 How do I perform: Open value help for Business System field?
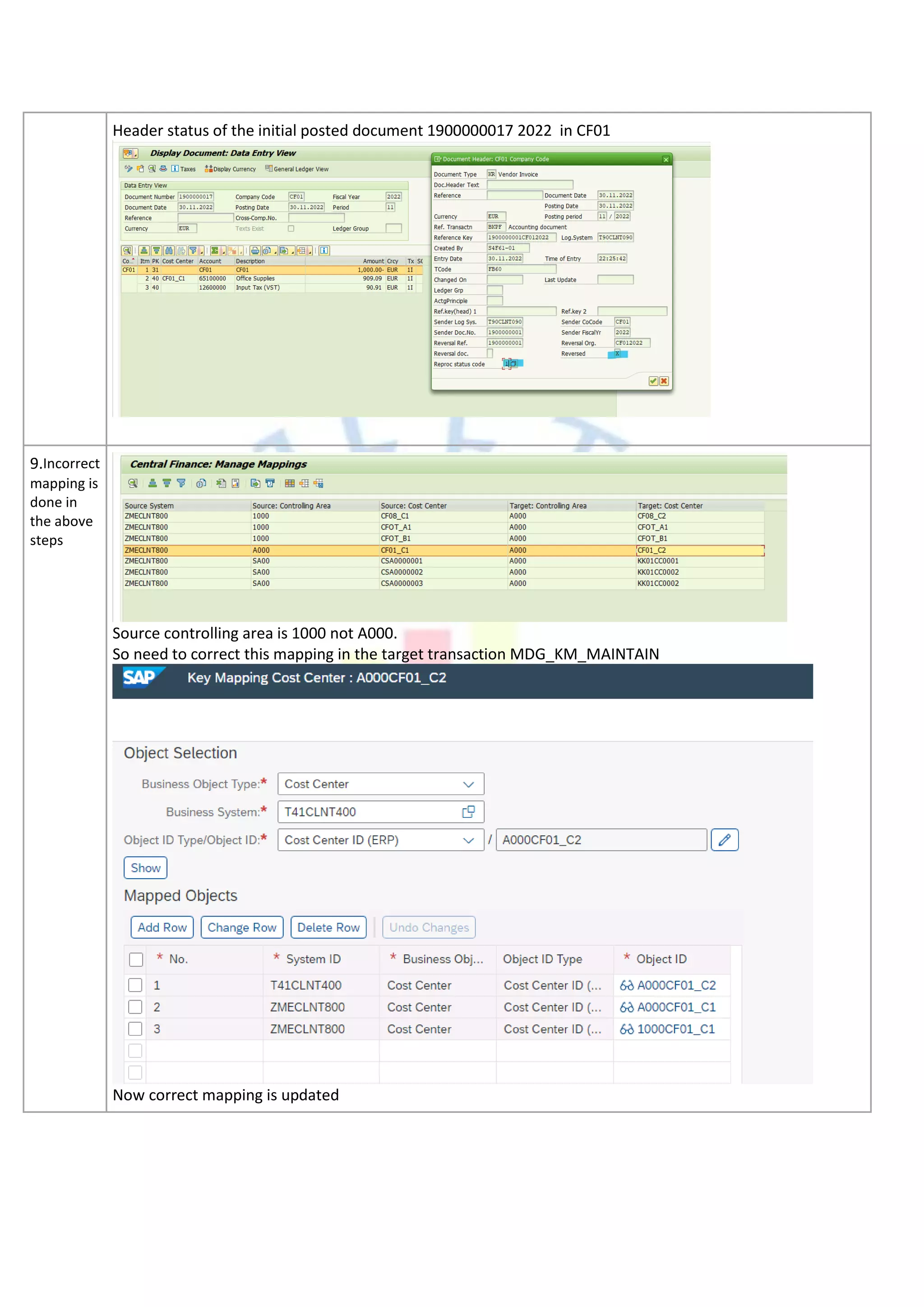pyautogui.click(x=468, y=812)
